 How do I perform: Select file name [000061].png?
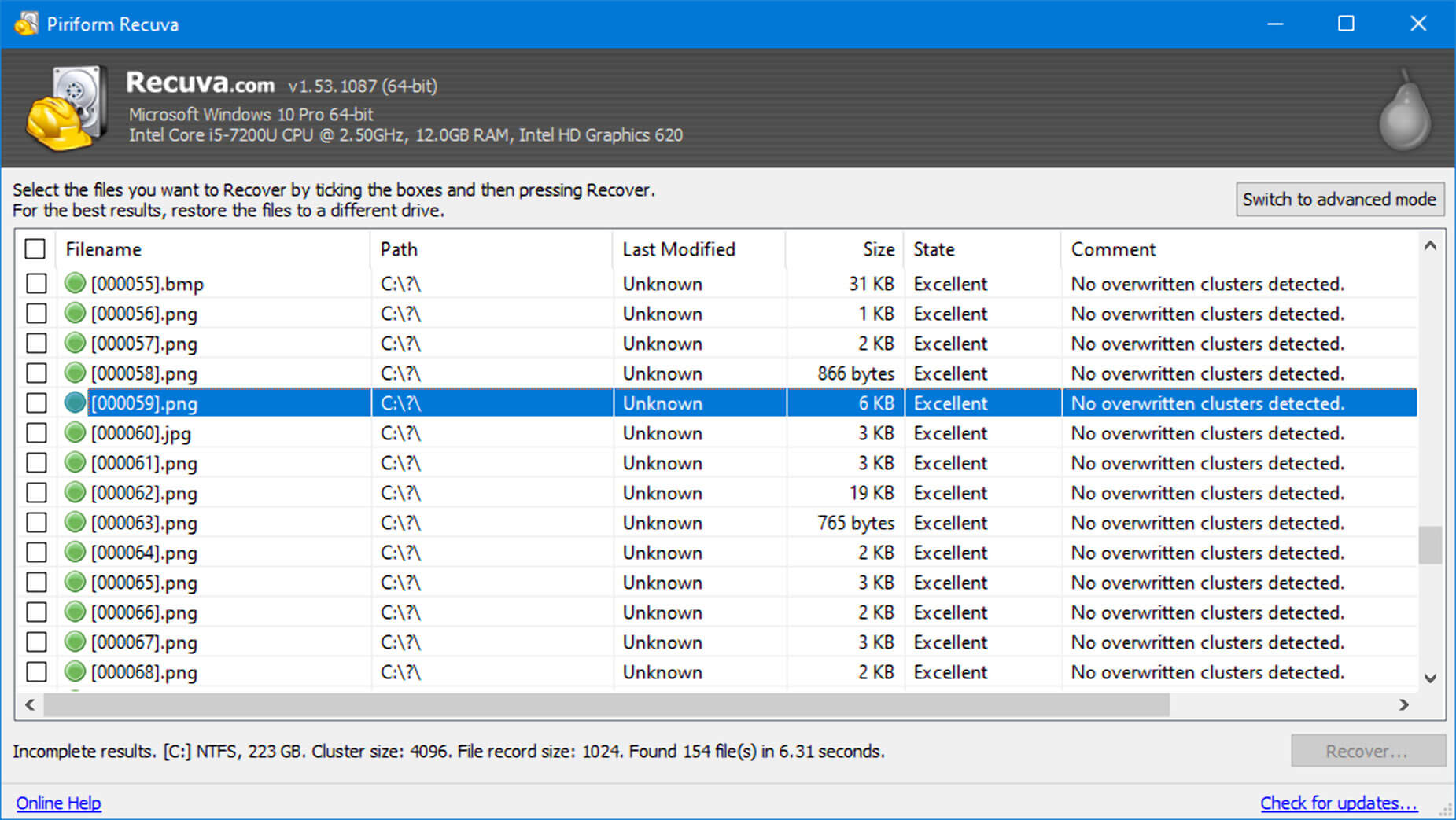tap(144, 463)
